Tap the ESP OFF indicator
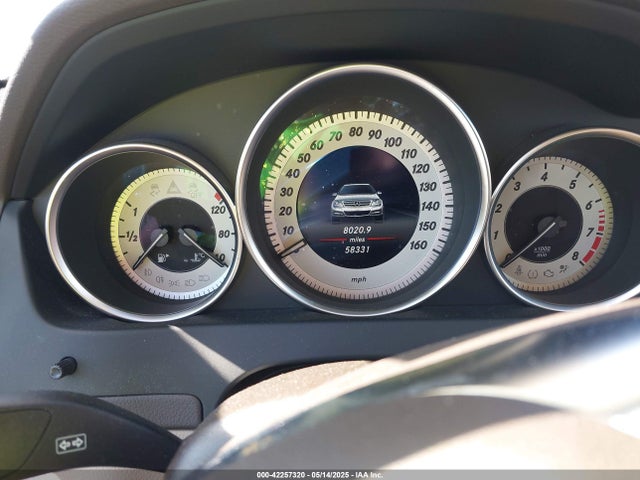Screen dimensions: 640x480 (194, 190)
